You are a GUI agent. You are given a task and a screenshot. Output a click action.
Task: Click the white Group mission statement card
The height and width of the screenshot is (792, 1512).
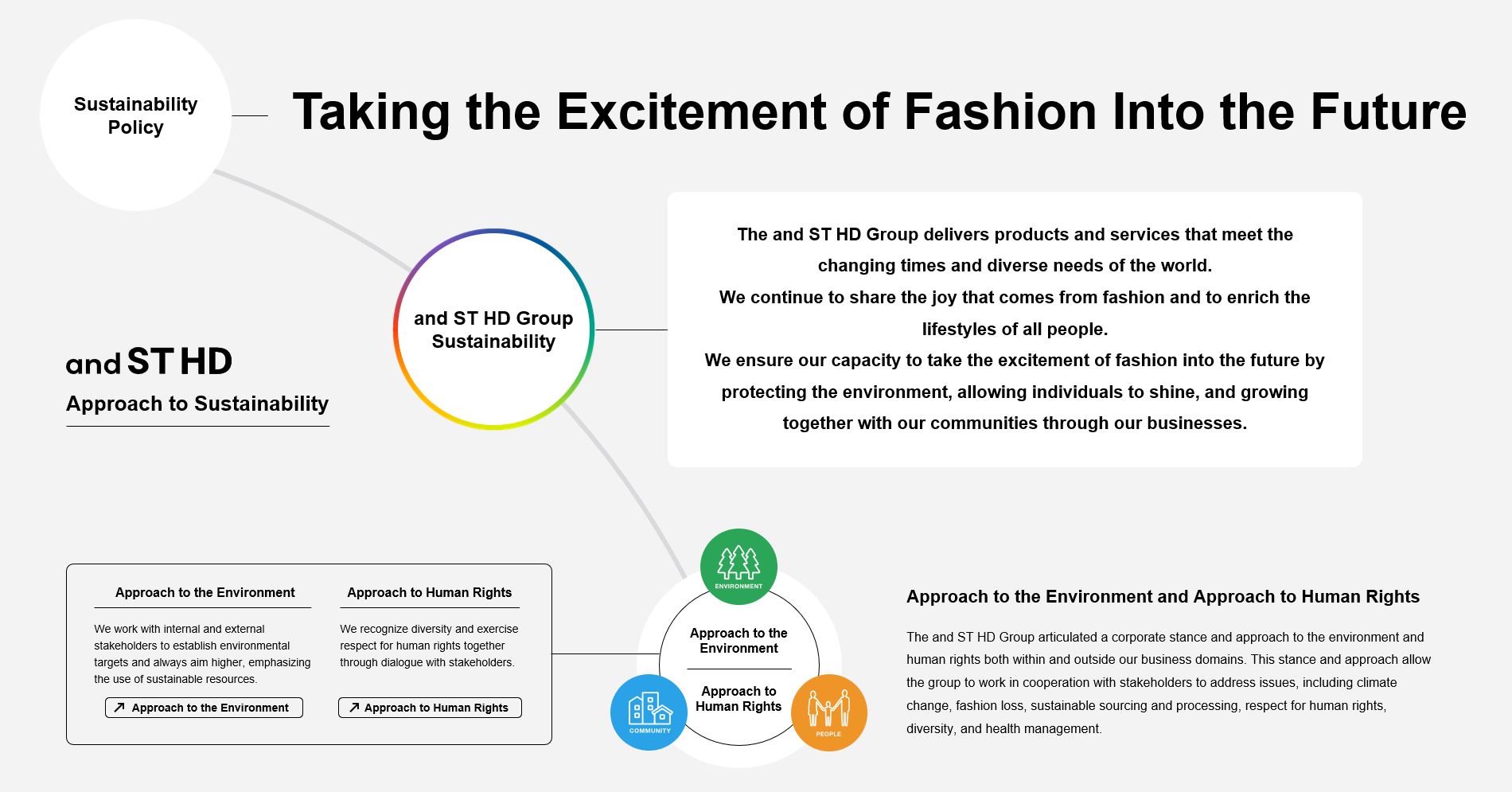pos(1015,329)
